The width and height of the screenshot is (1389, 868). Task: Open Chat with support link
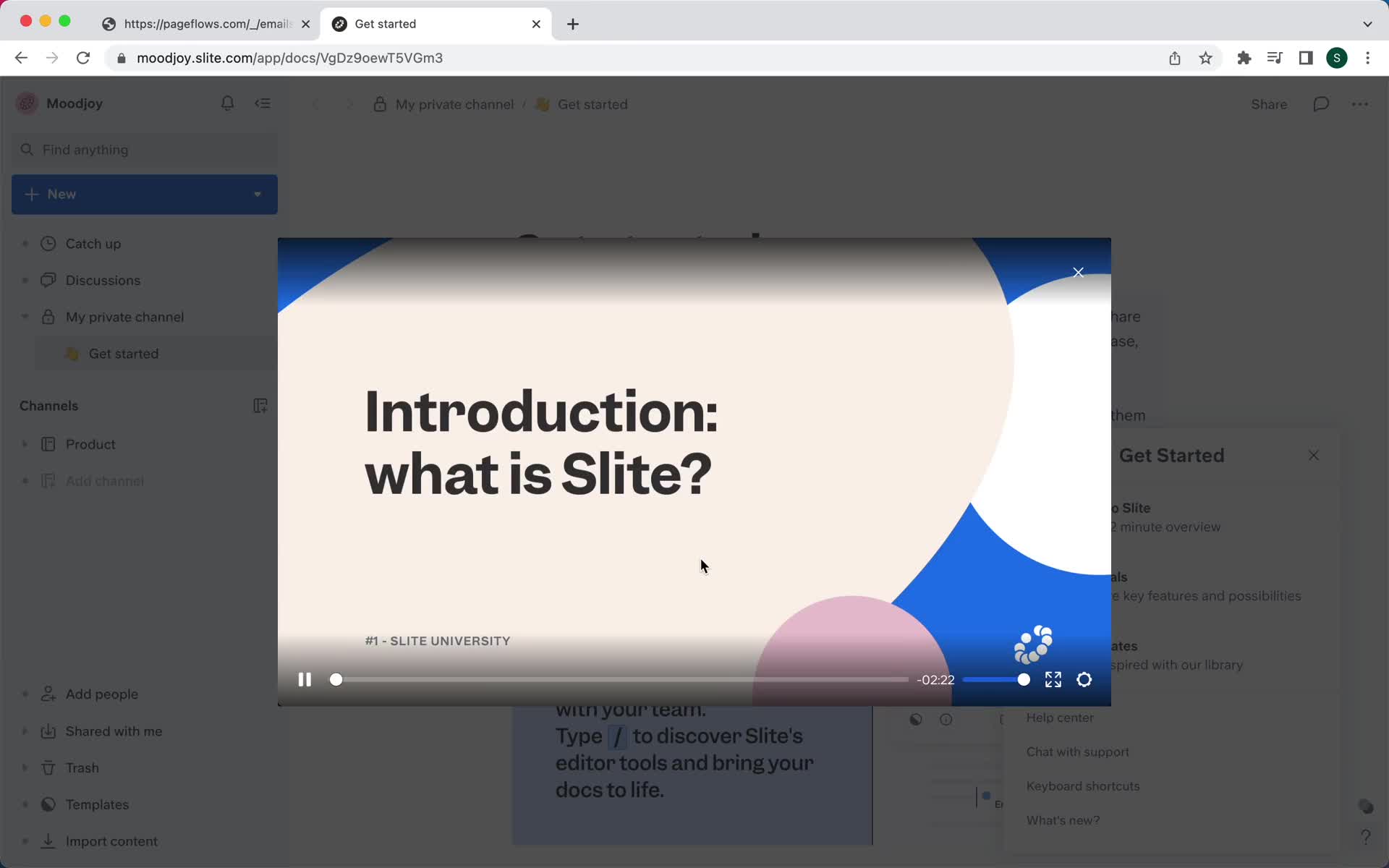tap(1078, 752)
